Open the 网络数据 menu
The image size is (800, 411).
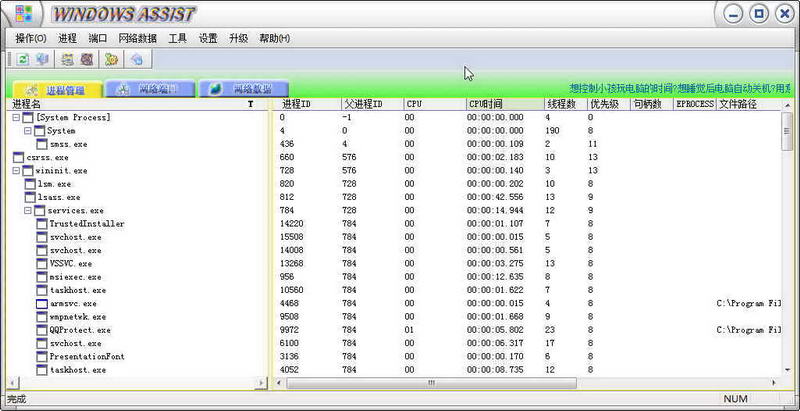(x=138, y=38)
